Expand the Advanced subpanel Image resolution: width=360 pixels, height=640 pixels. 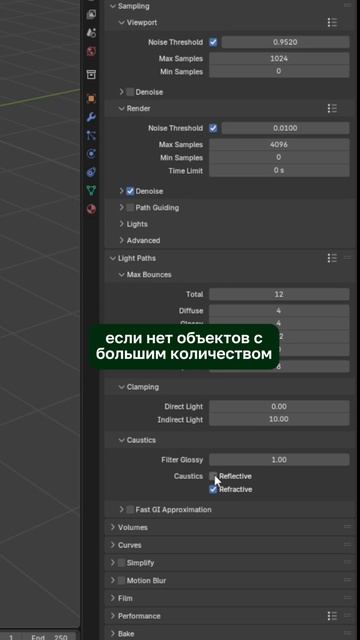[x=121, y=240]
